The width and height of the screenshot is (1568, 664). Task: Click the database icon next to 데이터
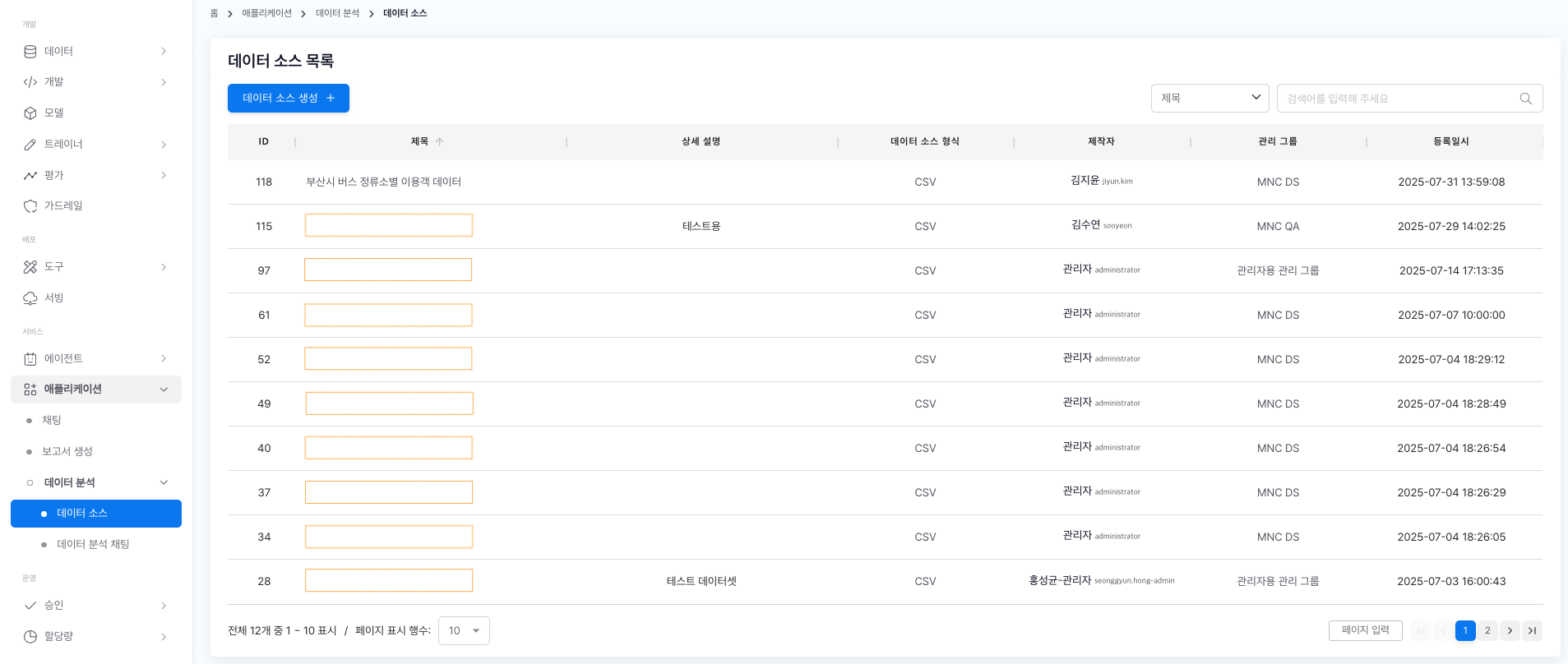tap(30, 51)
